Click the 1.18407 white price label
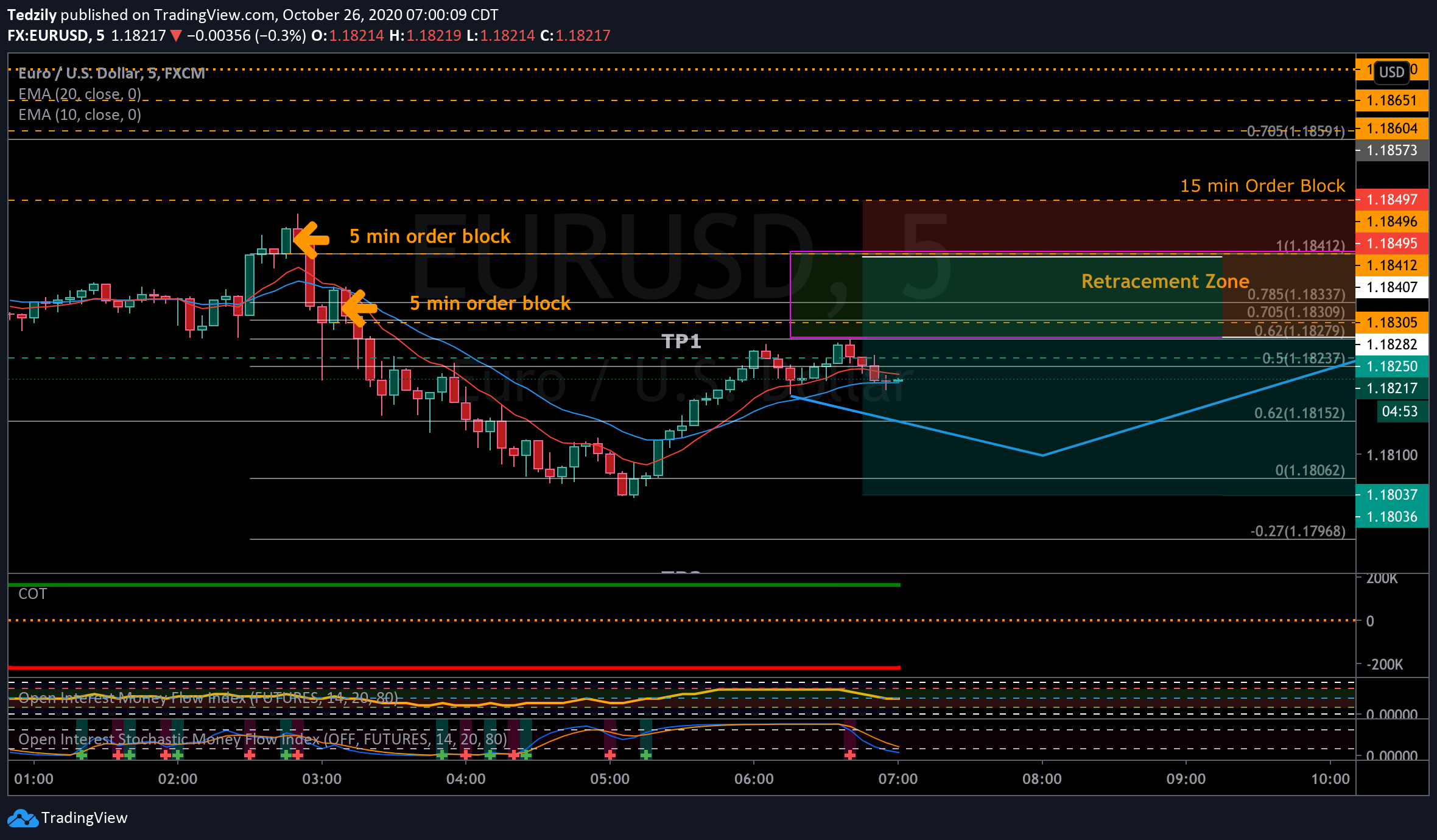The height and width of the screenshot is (840, 1437). pyautogui.click(x=1392, y=287)
